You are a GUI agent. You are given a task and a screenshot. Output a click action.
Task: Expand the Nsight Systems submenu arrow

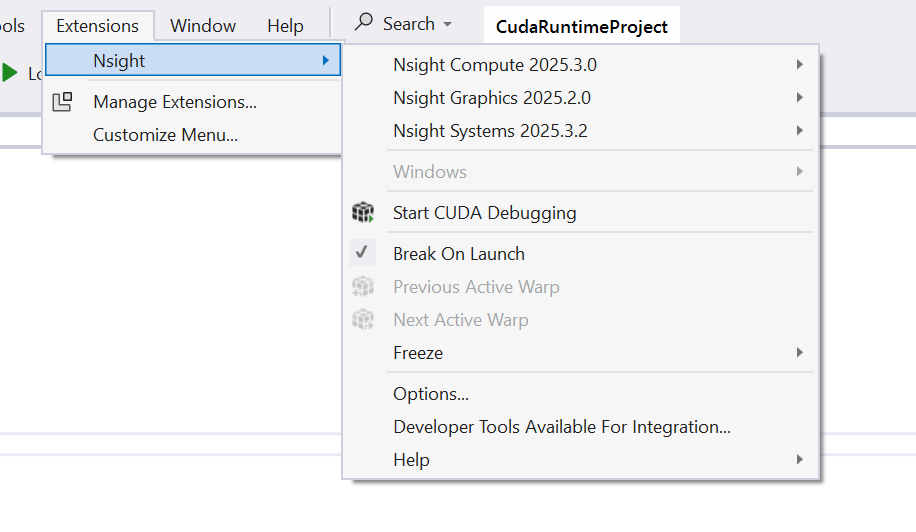pos(800,130)
